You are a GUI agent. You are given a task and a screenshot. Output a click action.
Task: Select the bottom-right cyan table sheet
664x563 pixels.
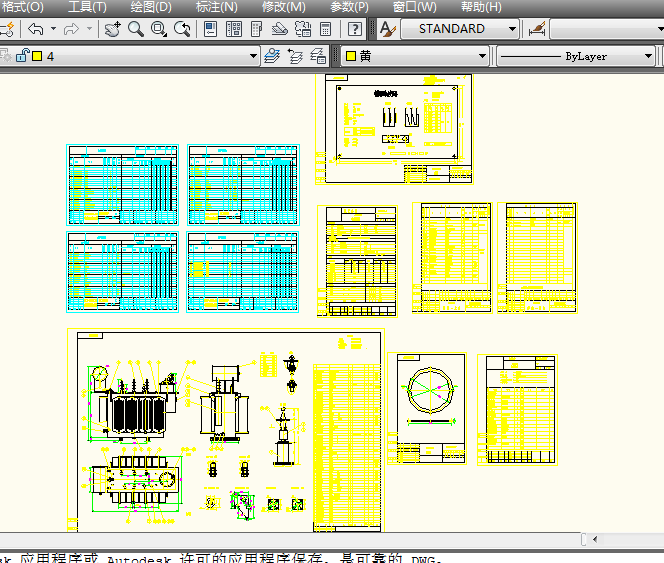coord(243,272)
